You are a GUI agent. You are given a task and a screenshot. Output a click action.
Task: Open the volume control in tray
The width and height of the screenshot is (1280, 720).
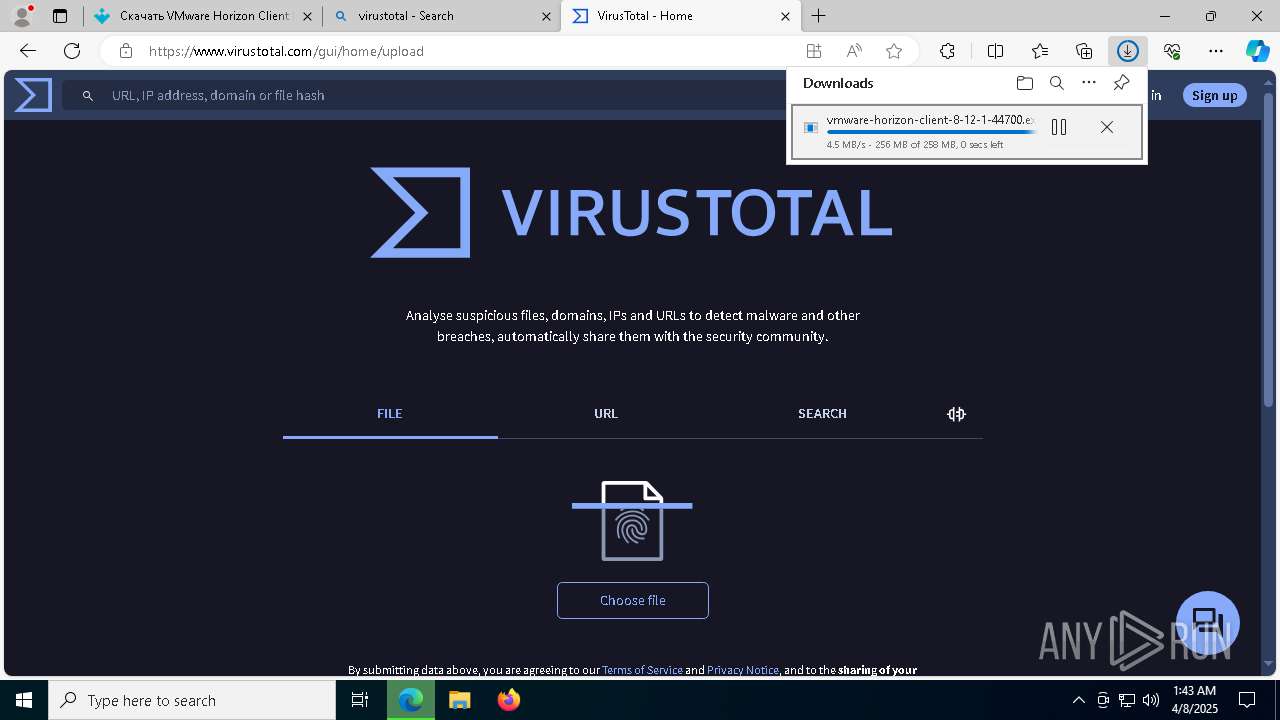1151,700
